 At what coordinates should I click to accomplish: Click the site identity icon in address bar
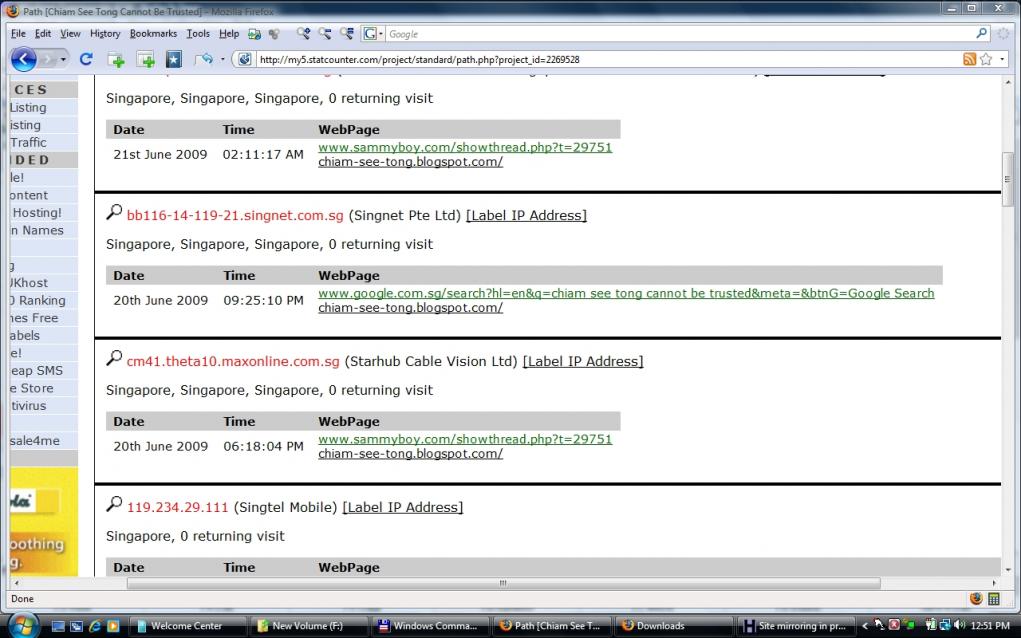click(x=244, y=59)
